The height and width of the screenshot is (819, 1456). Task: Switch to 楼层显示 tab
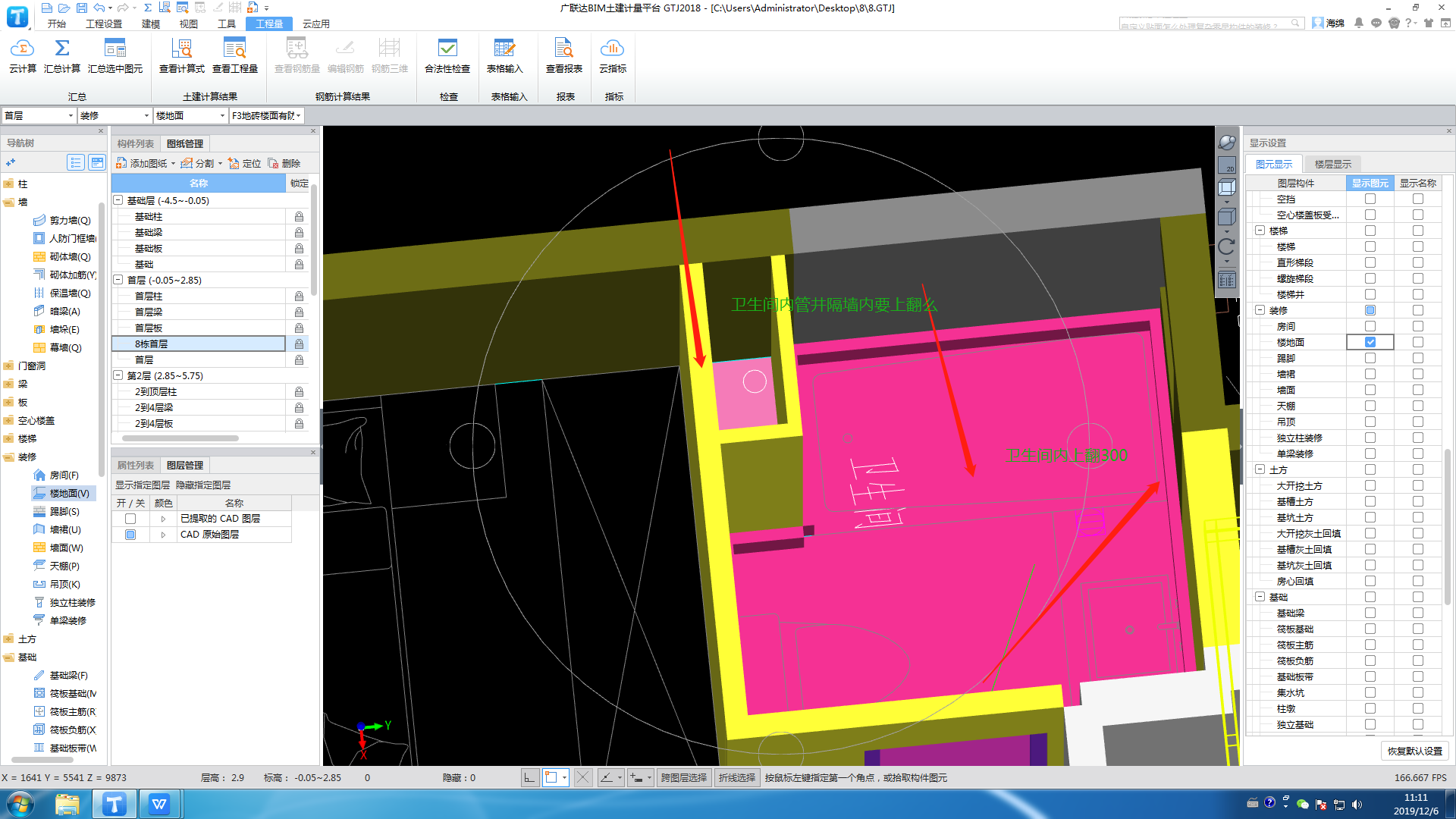click(1333, 164)
